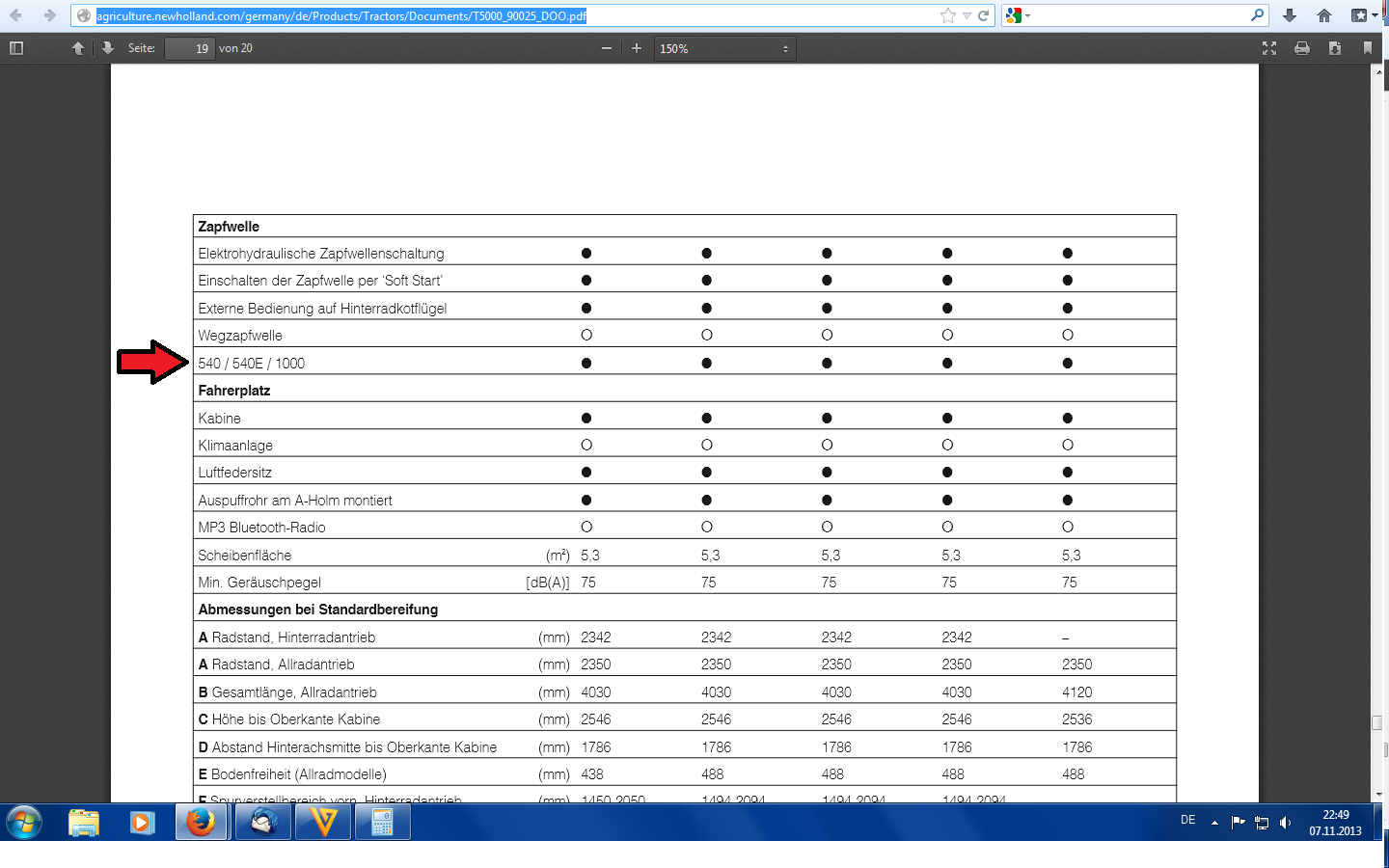Image resolution: width=1389 pixels, height=868 pixels.
Task: Click the Windows Start button
Action: click(24, 823)
